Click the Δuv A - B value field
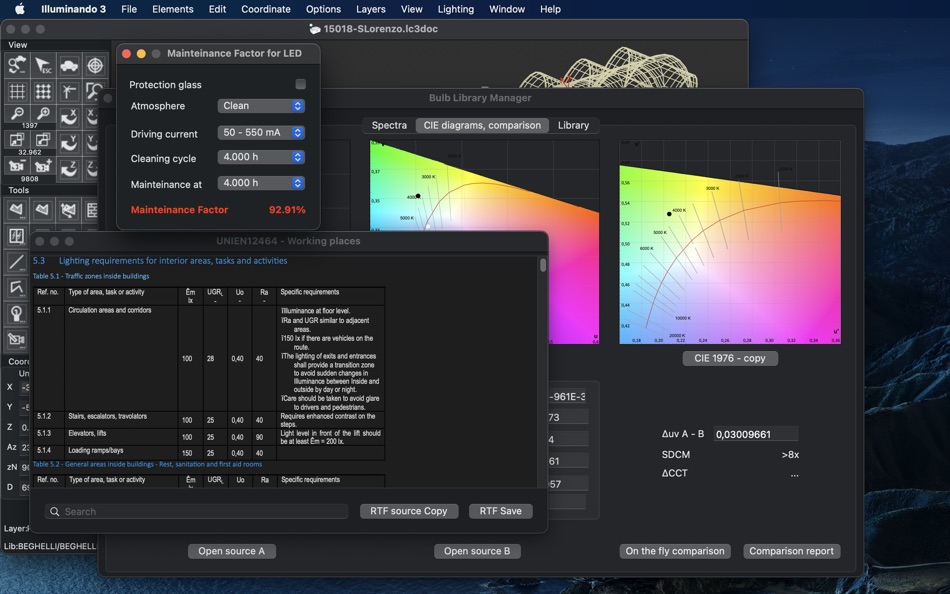The width and height of the screenshot is (950, 594). (755, 434)
